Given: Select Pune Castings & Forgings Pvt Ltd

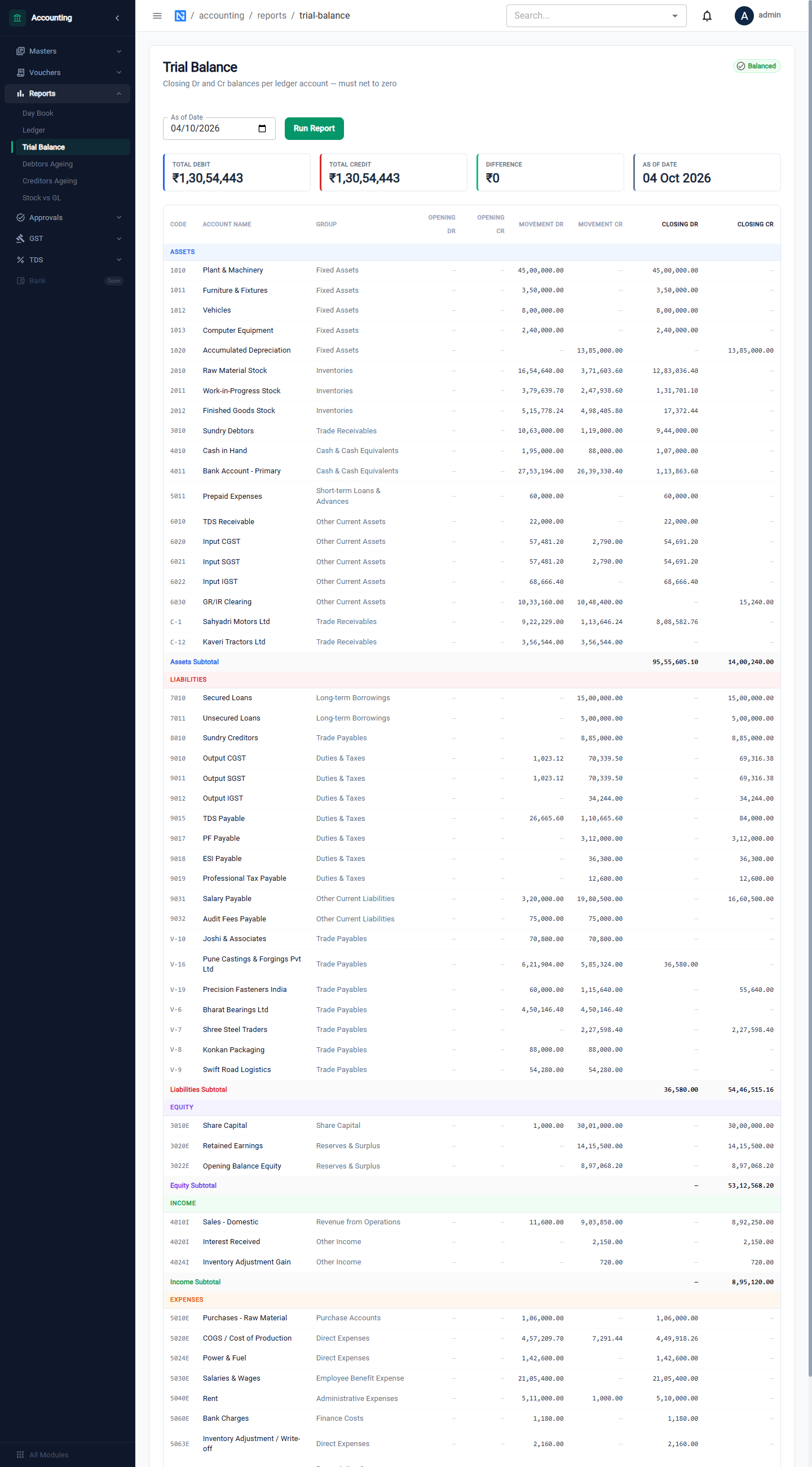Looking at the screenshot, I should (471, 965).
